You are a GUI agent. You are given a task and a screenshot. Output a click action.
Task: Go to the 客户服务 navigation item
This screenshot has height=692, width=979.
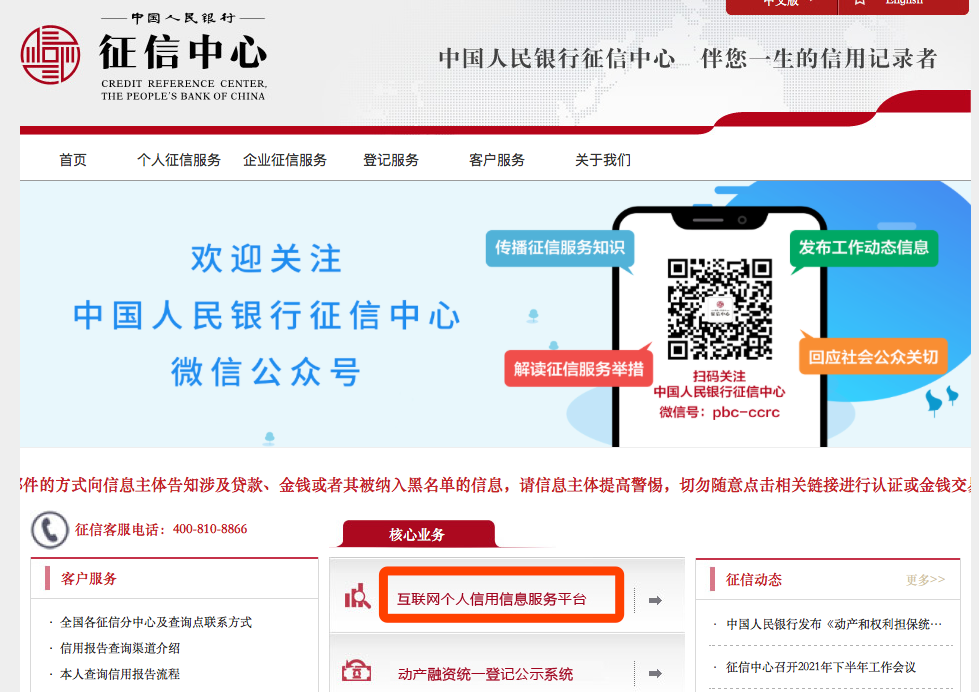pyautogui.click(x=497, y=160)
